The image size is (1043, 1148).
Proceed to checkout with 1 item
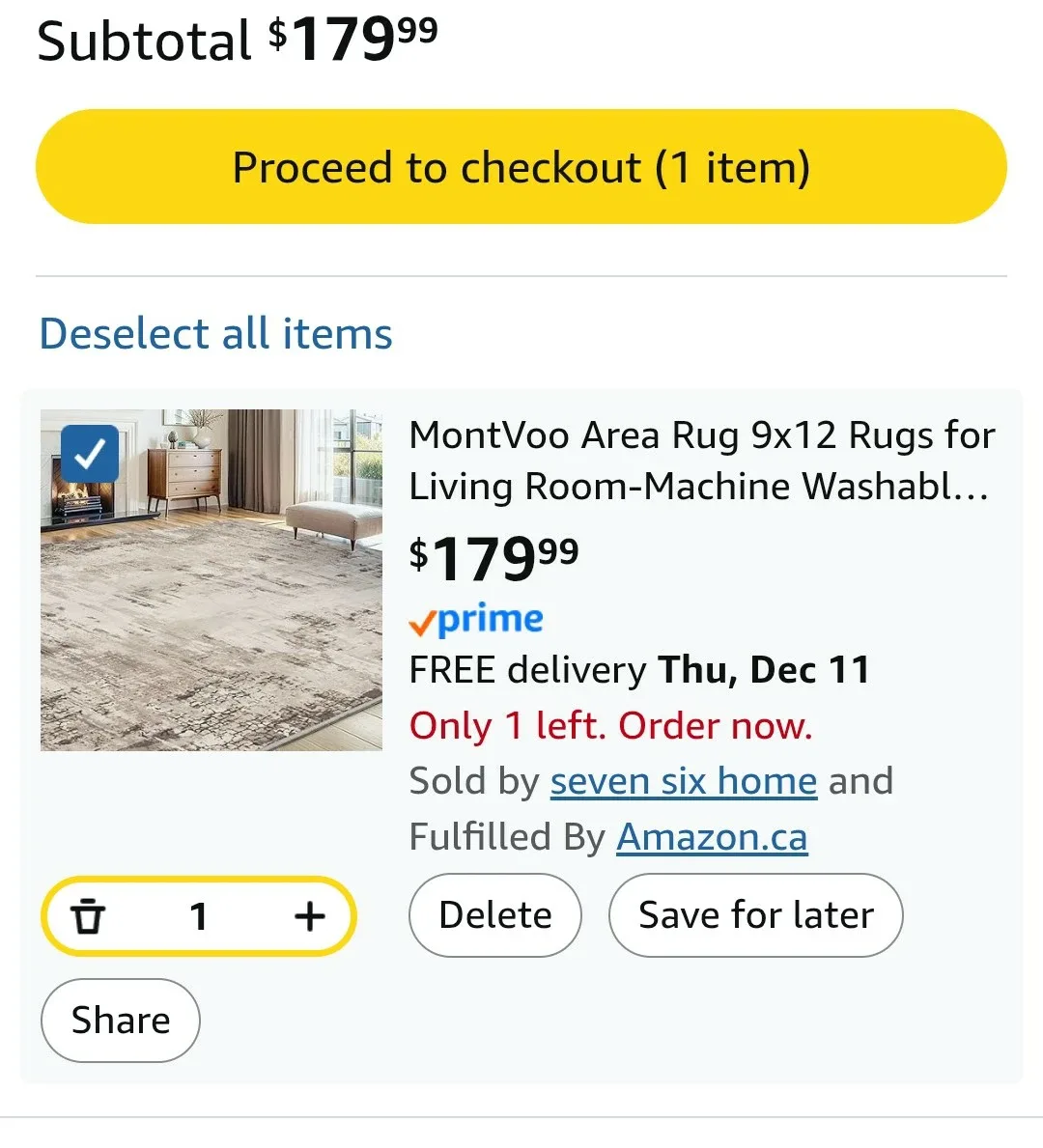tap(521, 166)
